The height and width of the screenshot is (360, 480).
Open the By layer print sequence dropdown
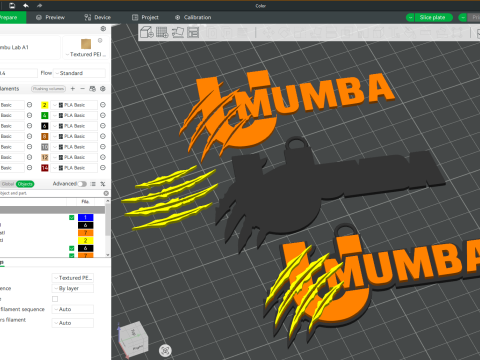click(73, 288)
